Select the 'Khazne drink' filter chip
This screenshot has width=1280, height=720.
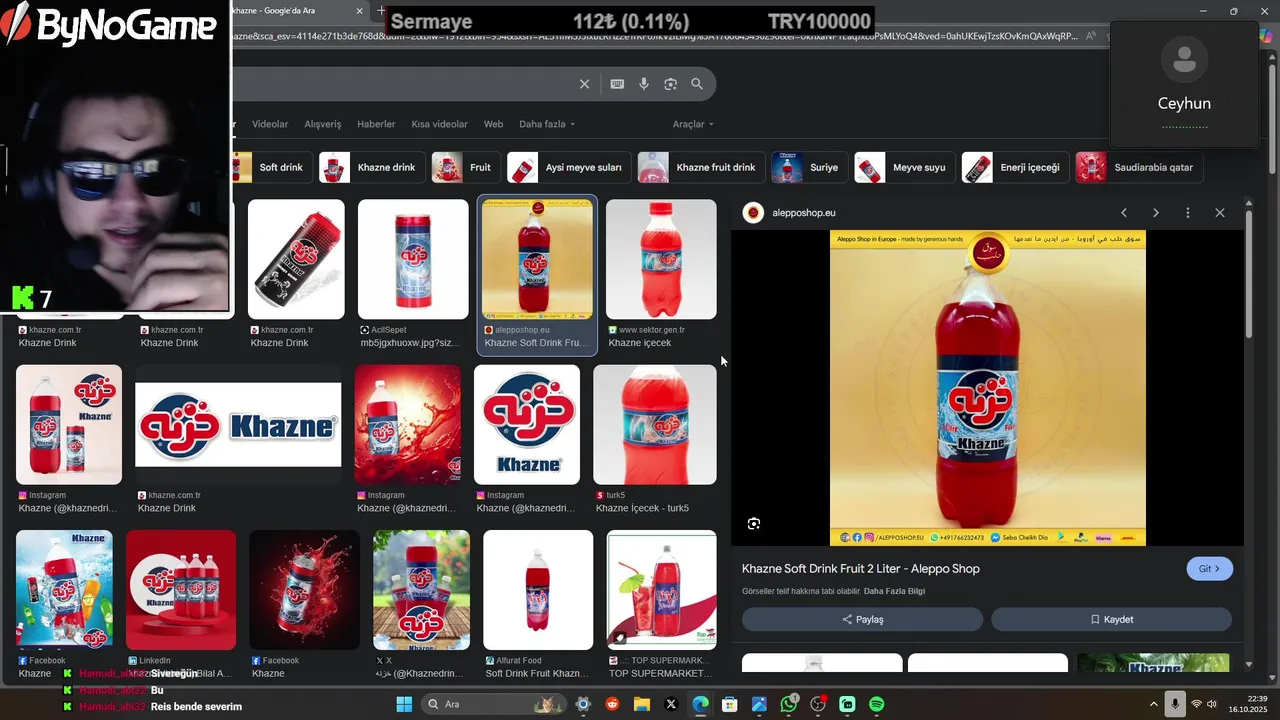click(x=372, y=167)
